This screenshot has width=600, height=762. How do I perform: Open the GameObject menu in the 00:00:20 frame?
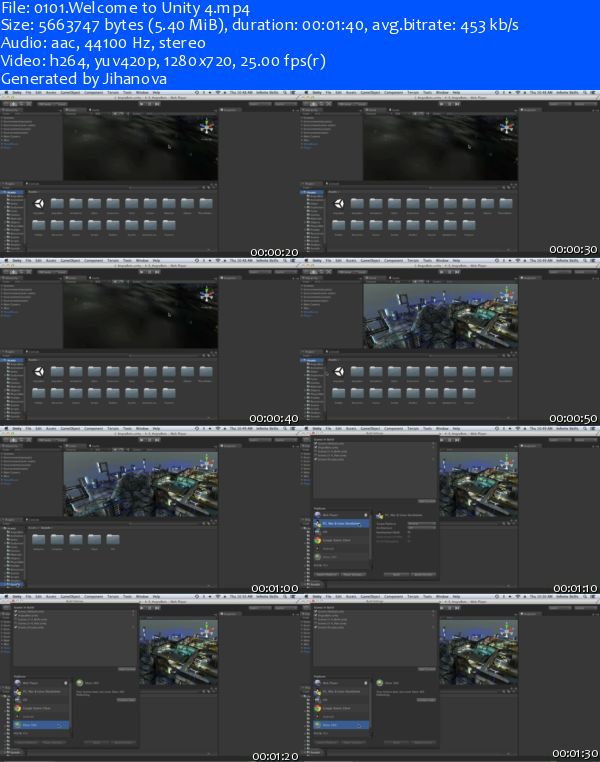pos(70,93)
